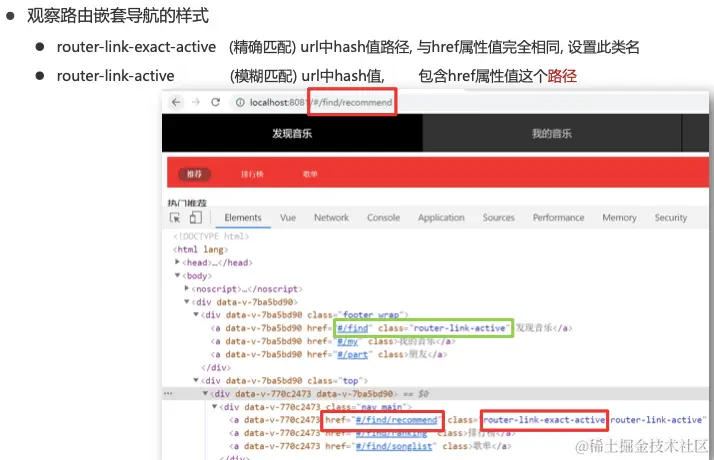Viewport: 714px width, 460px height.
Task: Open 排行榜 in the red sub-navigation
Action: (x=252, y=174)
